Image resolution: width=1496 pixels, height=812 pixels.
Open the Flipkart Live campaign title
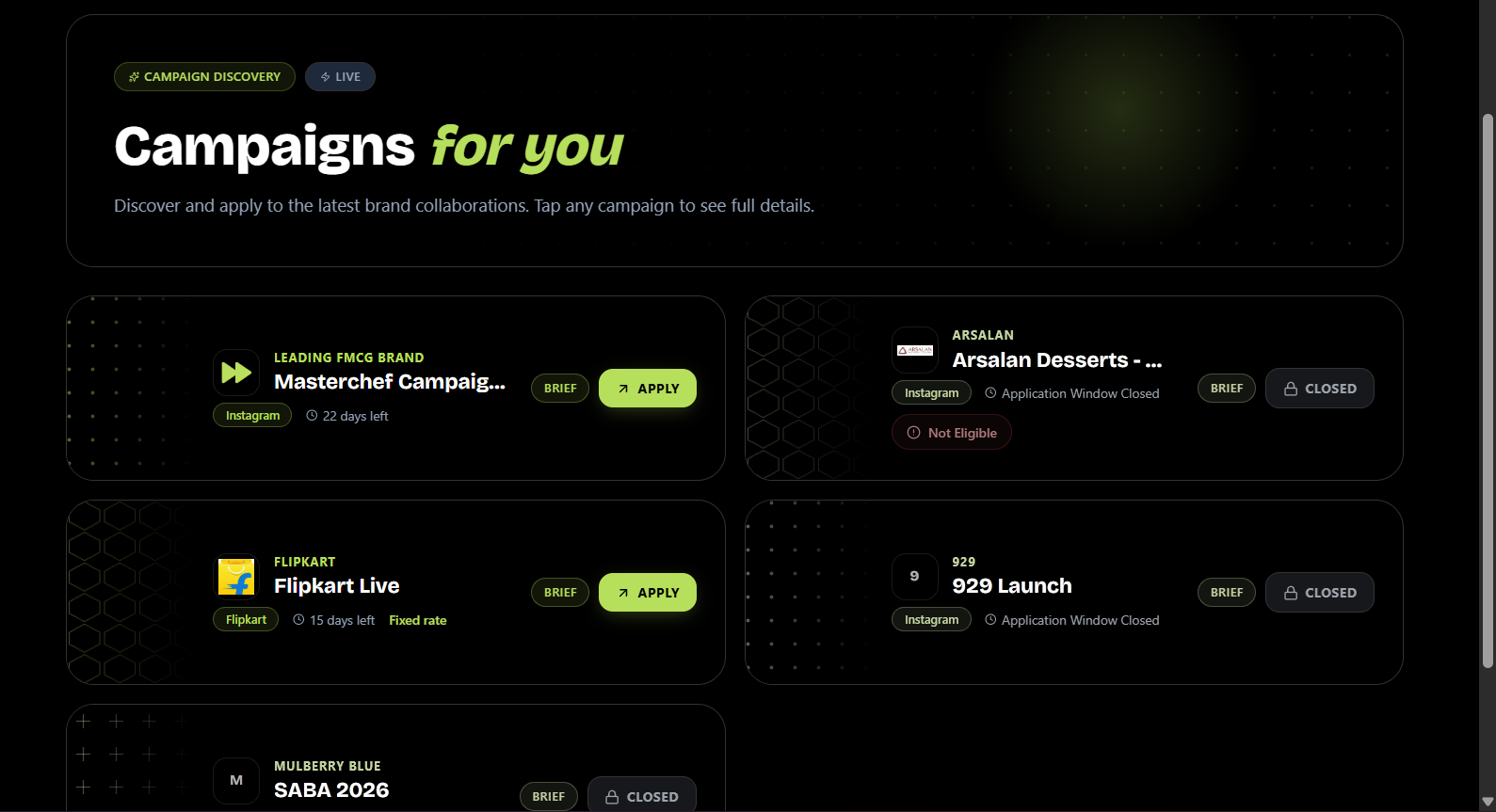337,585
